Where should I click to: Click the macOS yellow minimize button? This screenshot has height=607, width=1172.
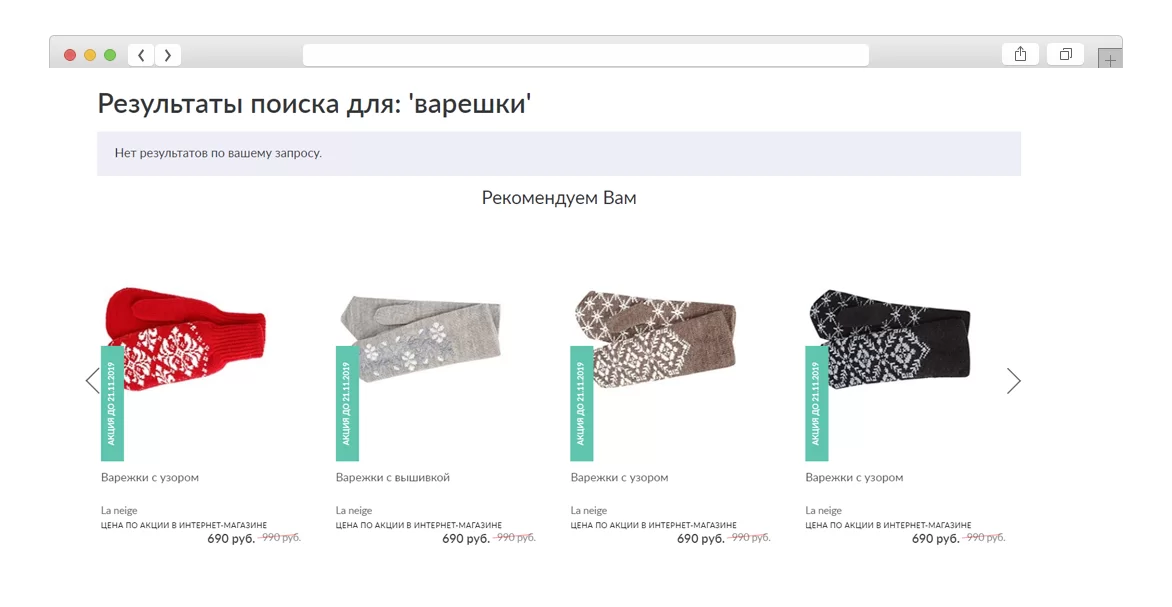click(90, 55)
